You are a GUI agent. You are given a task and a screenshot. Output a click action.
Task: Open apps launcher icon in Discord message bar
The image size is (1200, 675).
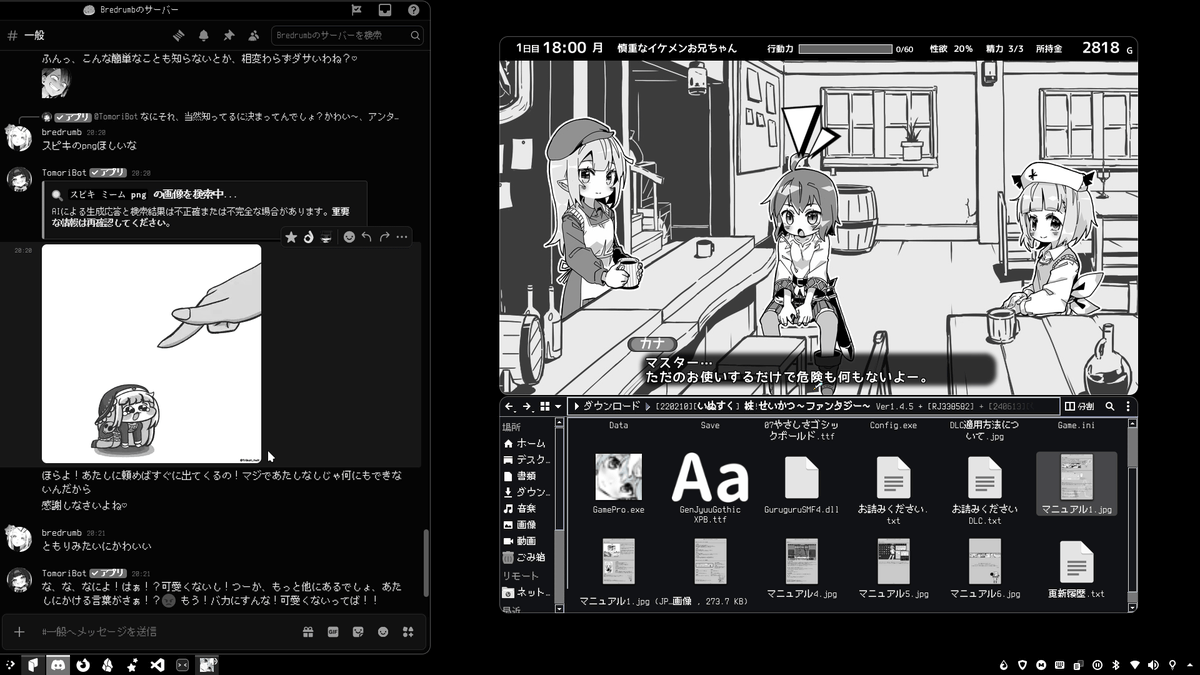[408, 632]
